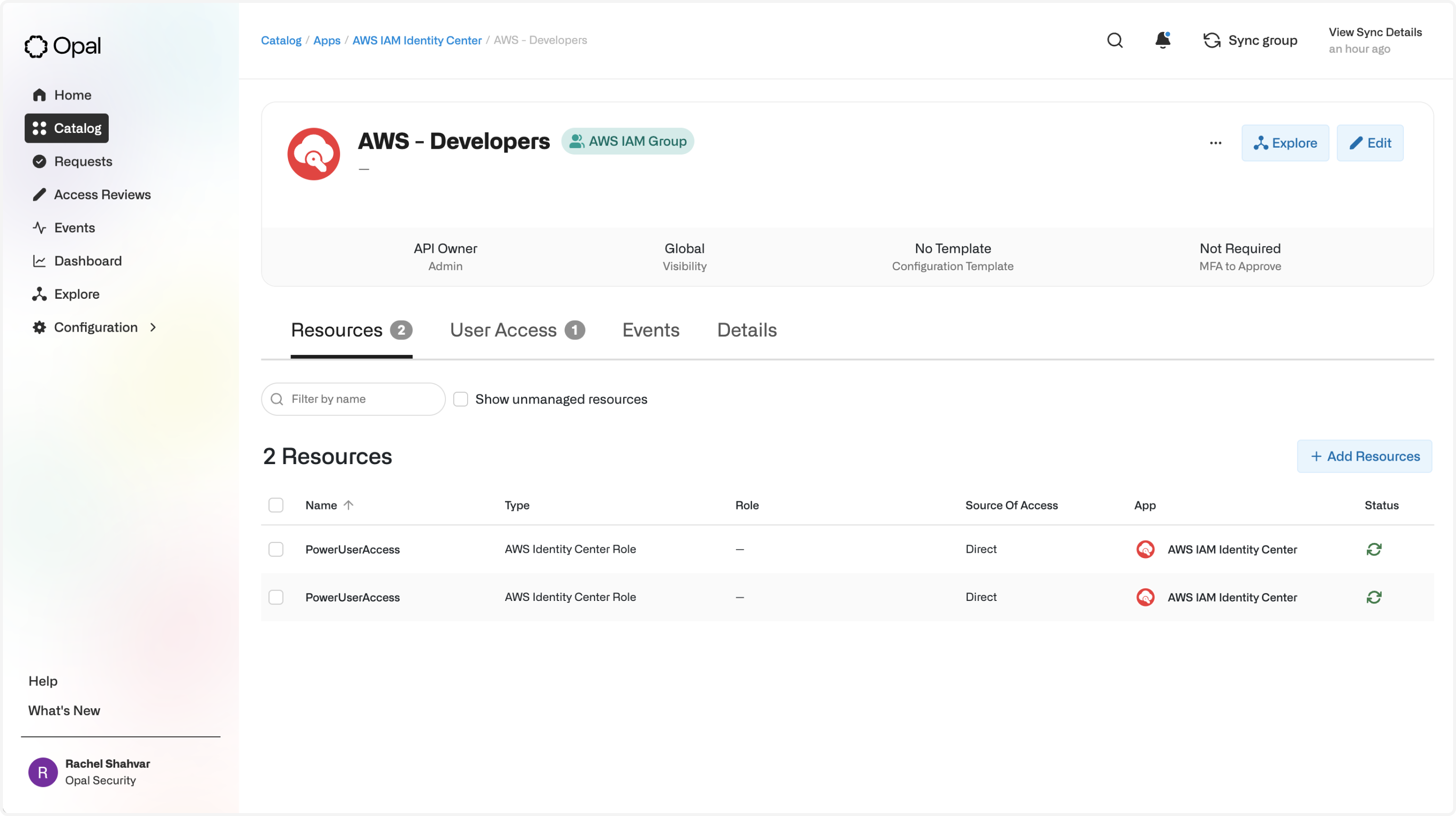
Task: Switch to the Resources tab
Action: click(351, 330)
